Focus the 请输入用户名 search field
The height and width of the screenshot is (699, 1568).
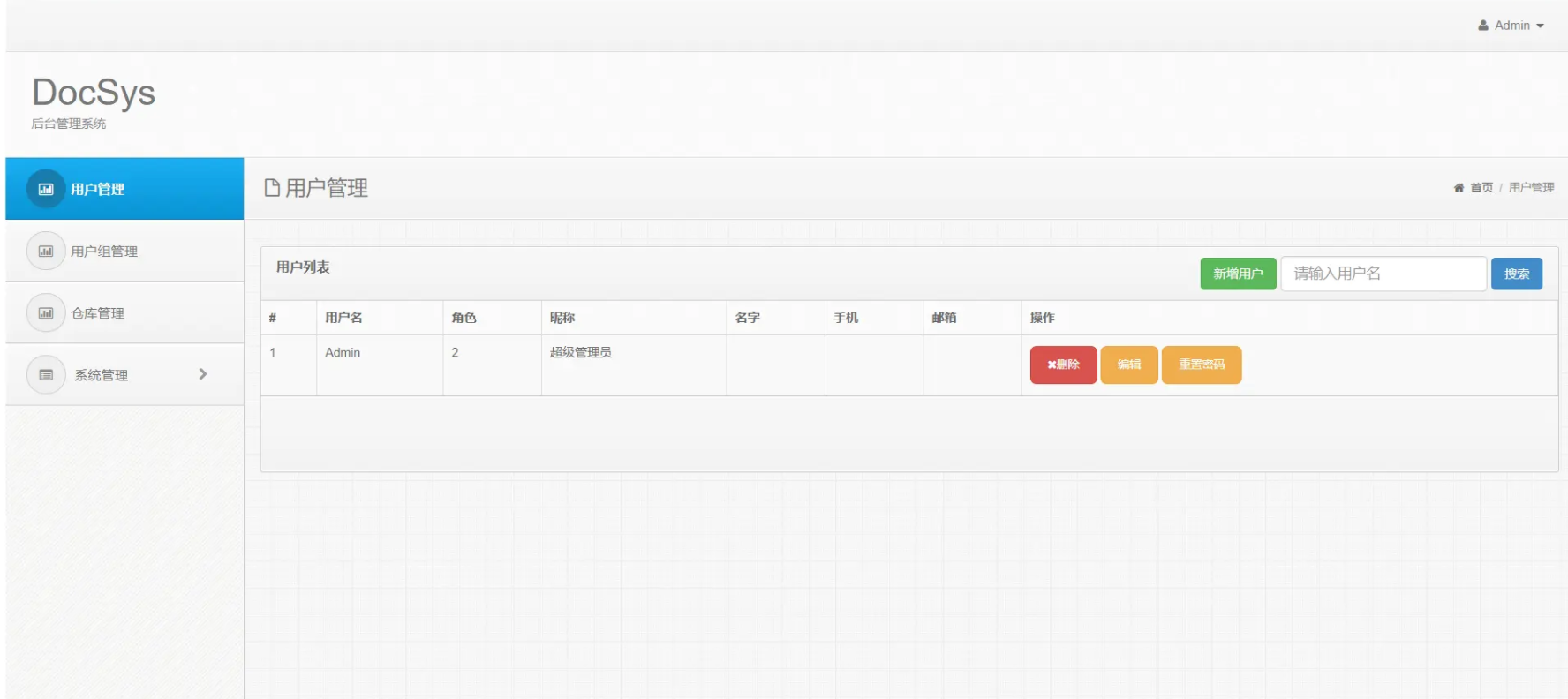pyautogui.click(x=1383, y=274)
